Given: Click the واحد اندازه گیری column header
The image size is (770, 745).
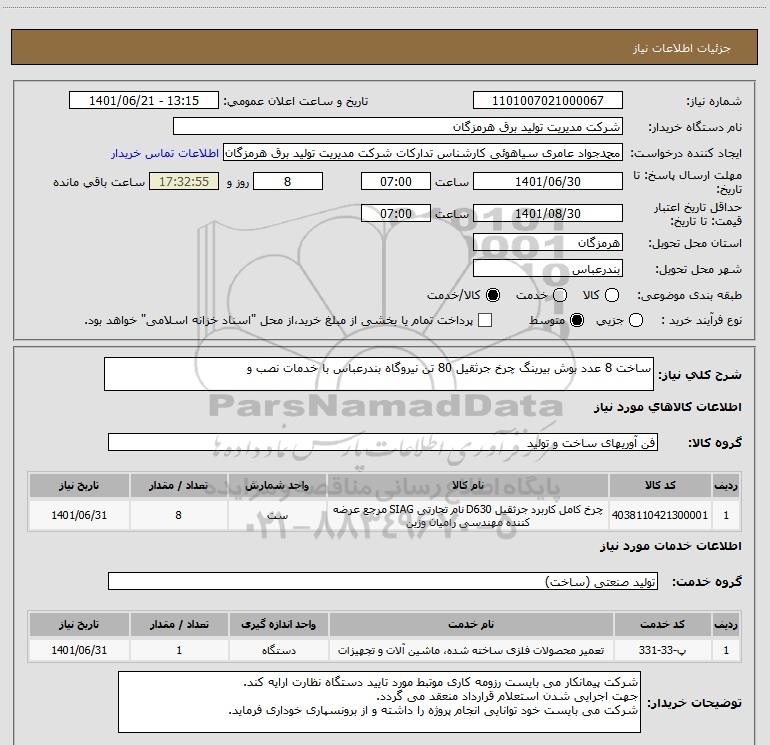Looking at the screenshot, I should pyautogui.click(x=278, y=624).
